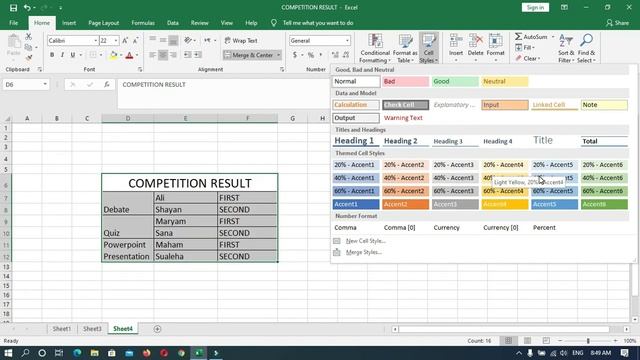Open the font name Calibri dropdown

(x=96, y=40)
